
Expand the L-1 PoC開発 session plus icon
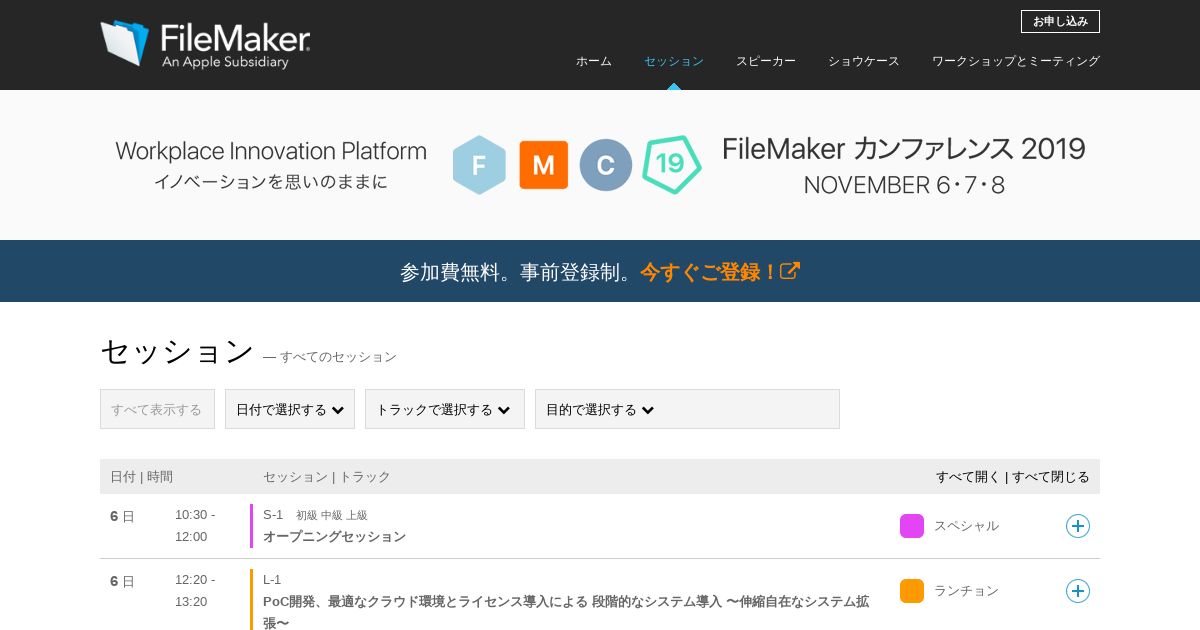point(1077,591)
